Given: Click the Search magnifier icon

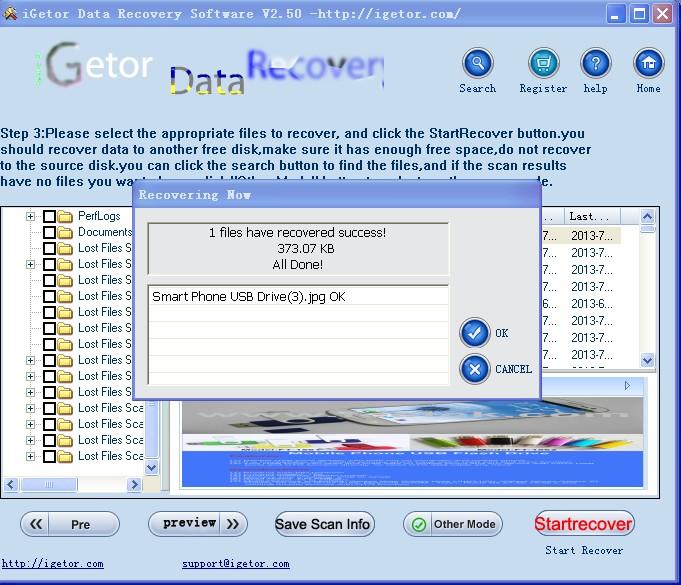Looking at the screenshot, I should point(477,63).
